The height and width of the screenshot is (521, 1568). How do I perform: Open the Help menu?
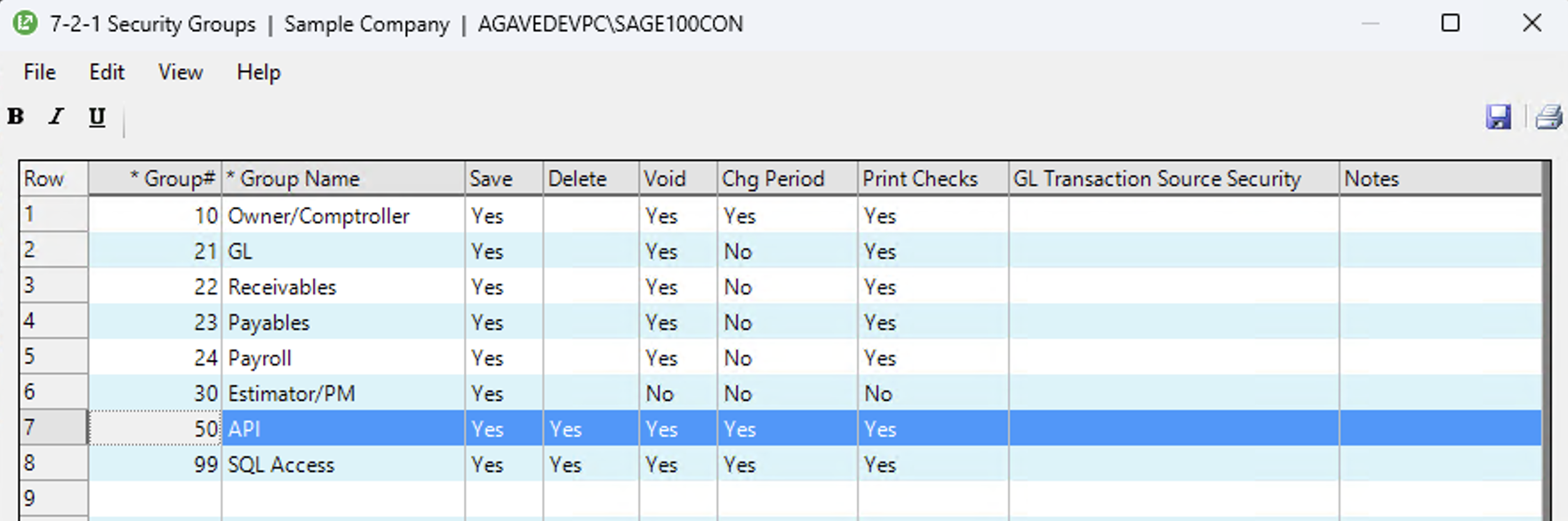[x=259, y=72]
